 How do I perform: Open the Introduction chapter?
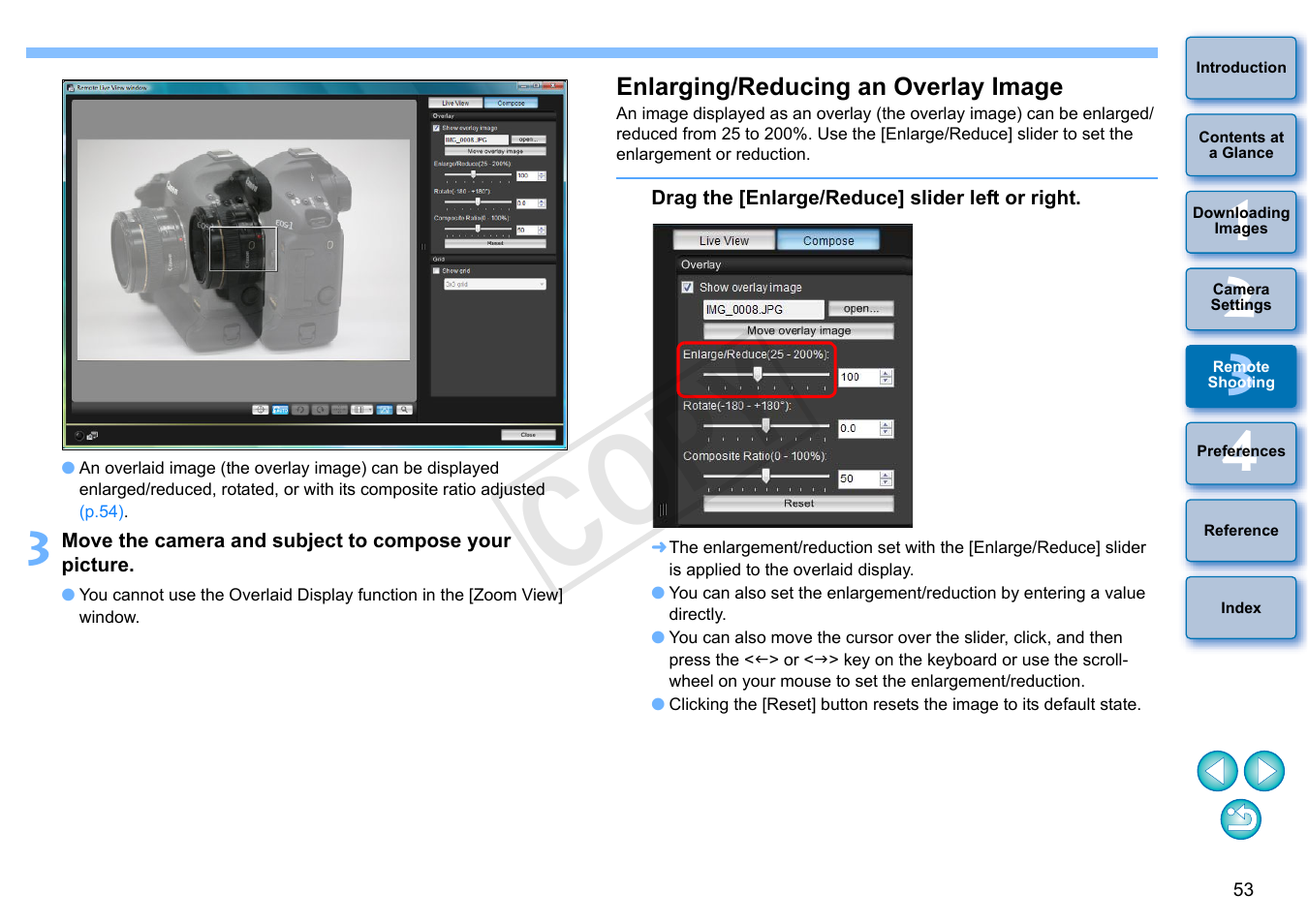(x=1241, y=68)
